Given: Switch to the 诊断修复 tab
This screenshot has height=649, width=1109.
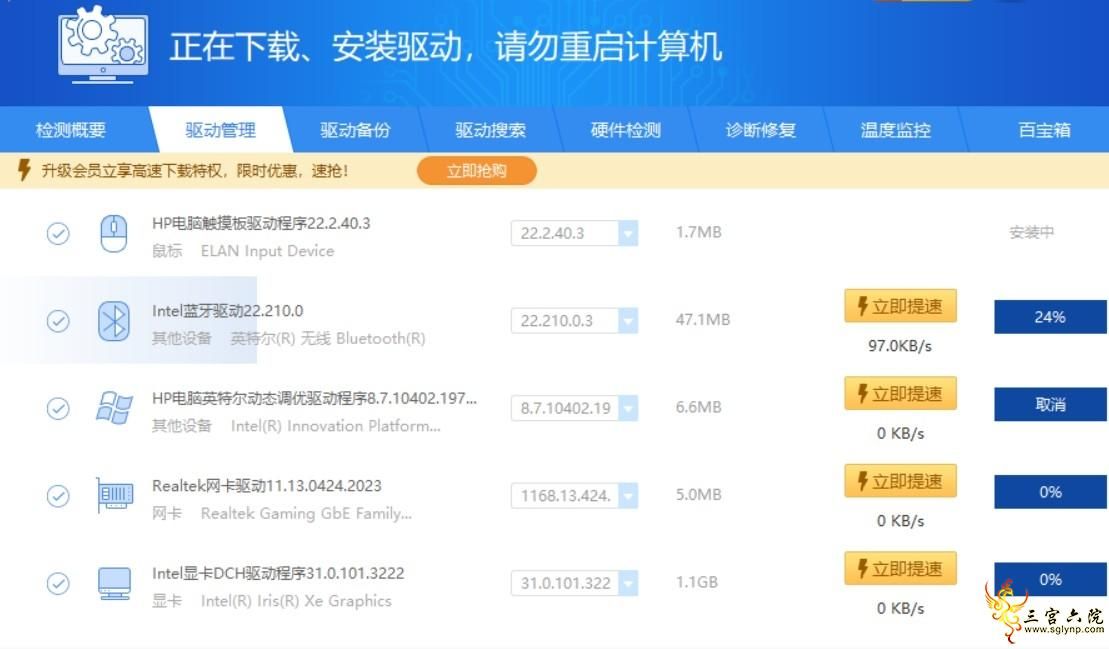Looking at the screenshot, I should click(761, 130).
